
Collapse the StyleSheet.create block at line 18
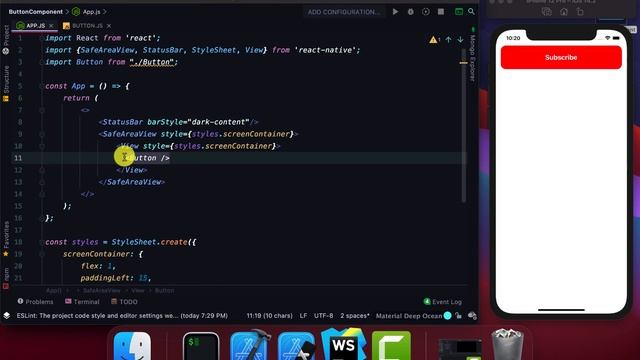click(42, 242)
